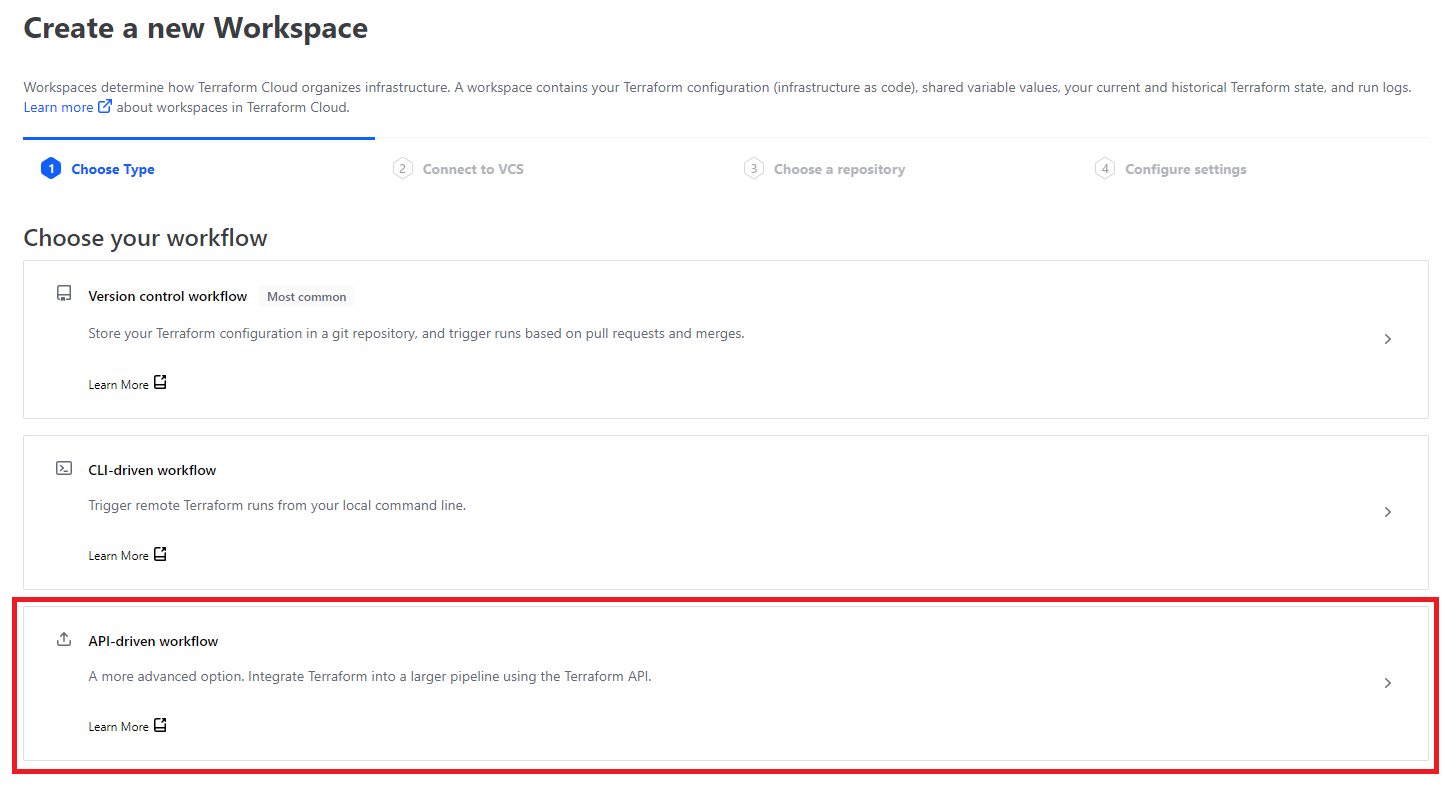Click the repository icon beside Version control workflow
The height and width of the screenshot is (788, 1452).
63,293
